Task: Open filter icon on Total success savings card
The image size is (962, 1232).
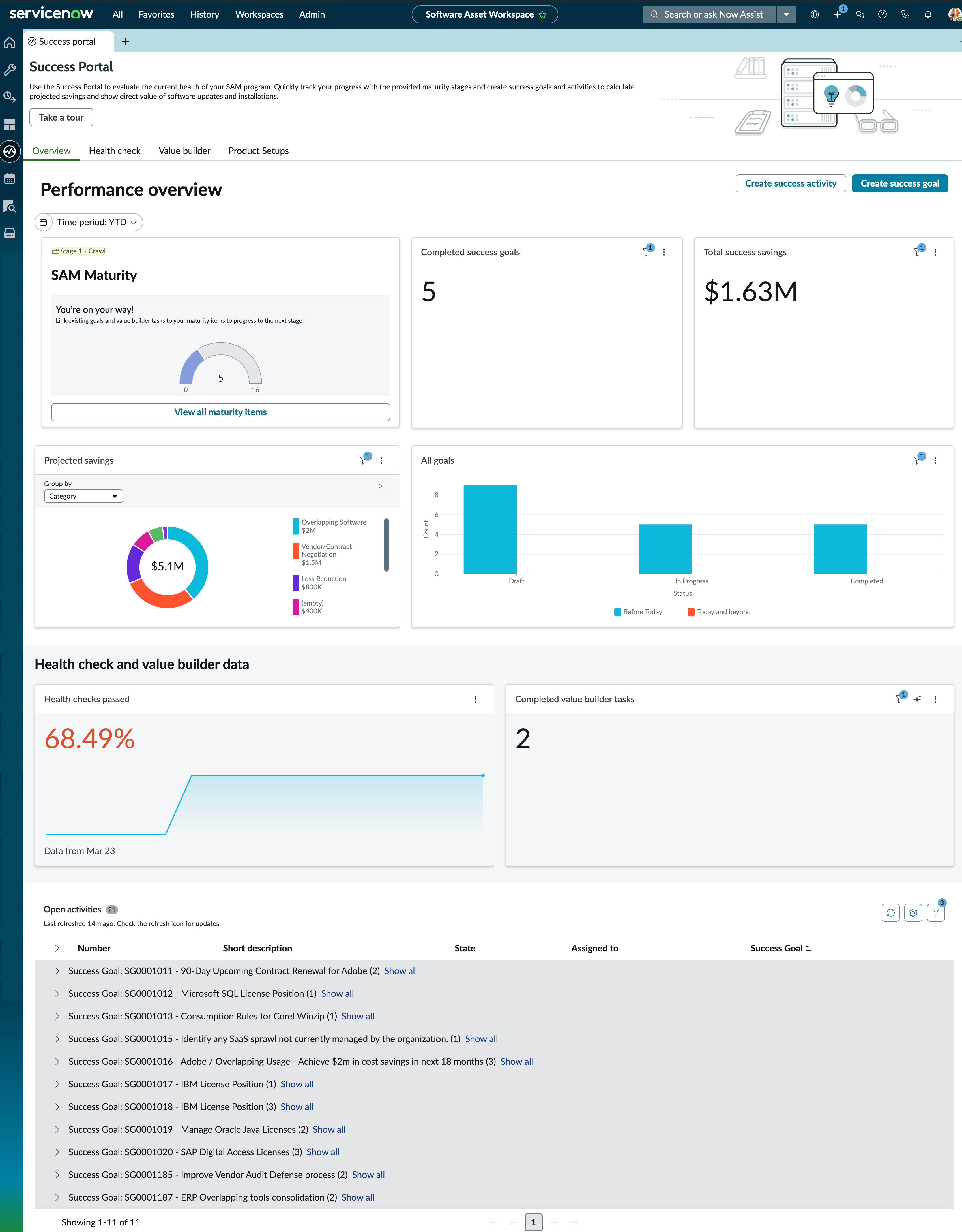Action: coord(918,252)
